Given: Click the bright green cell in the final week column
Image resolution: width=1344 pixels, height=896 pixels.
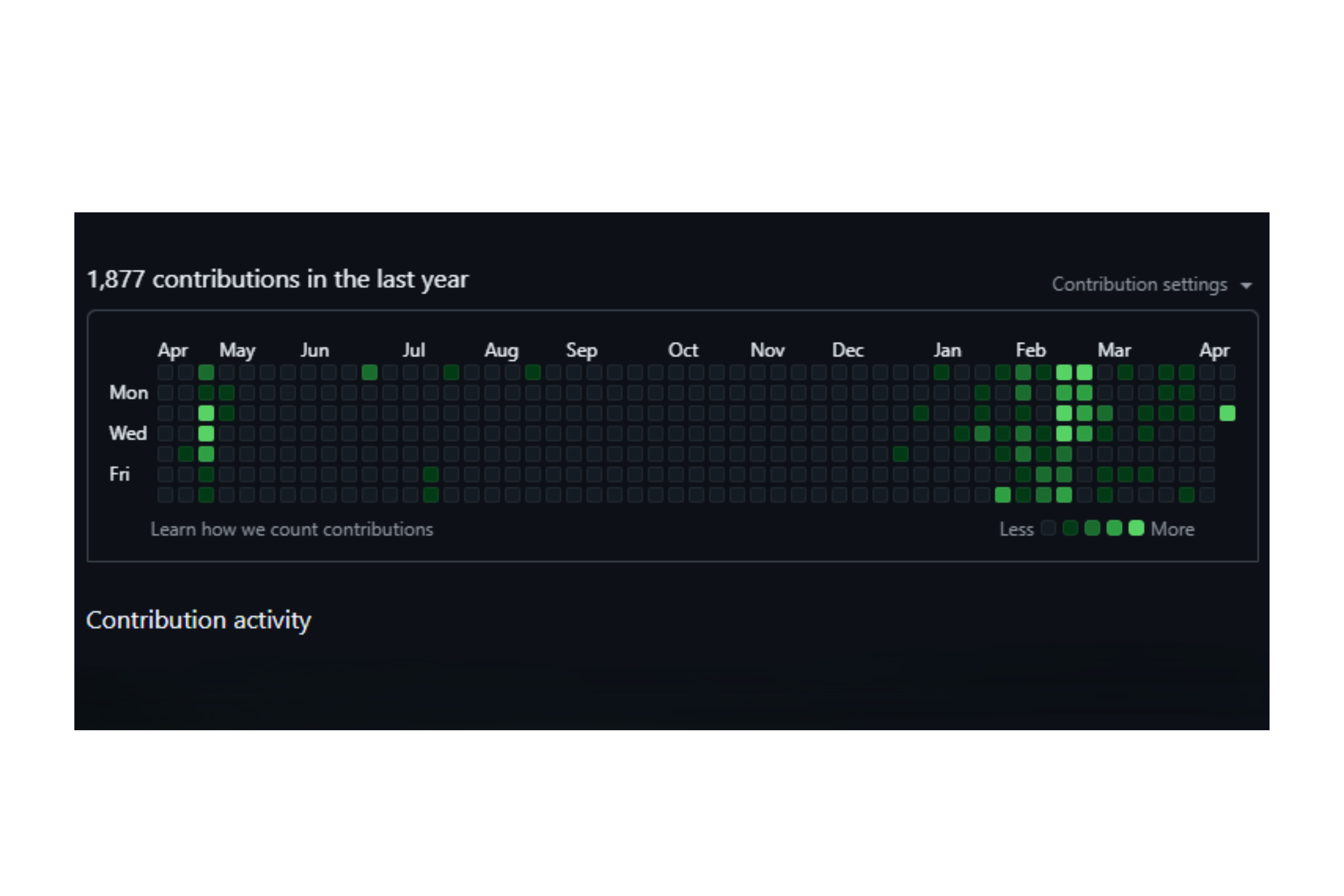Looking at the screenshot, I should 1228,413.
